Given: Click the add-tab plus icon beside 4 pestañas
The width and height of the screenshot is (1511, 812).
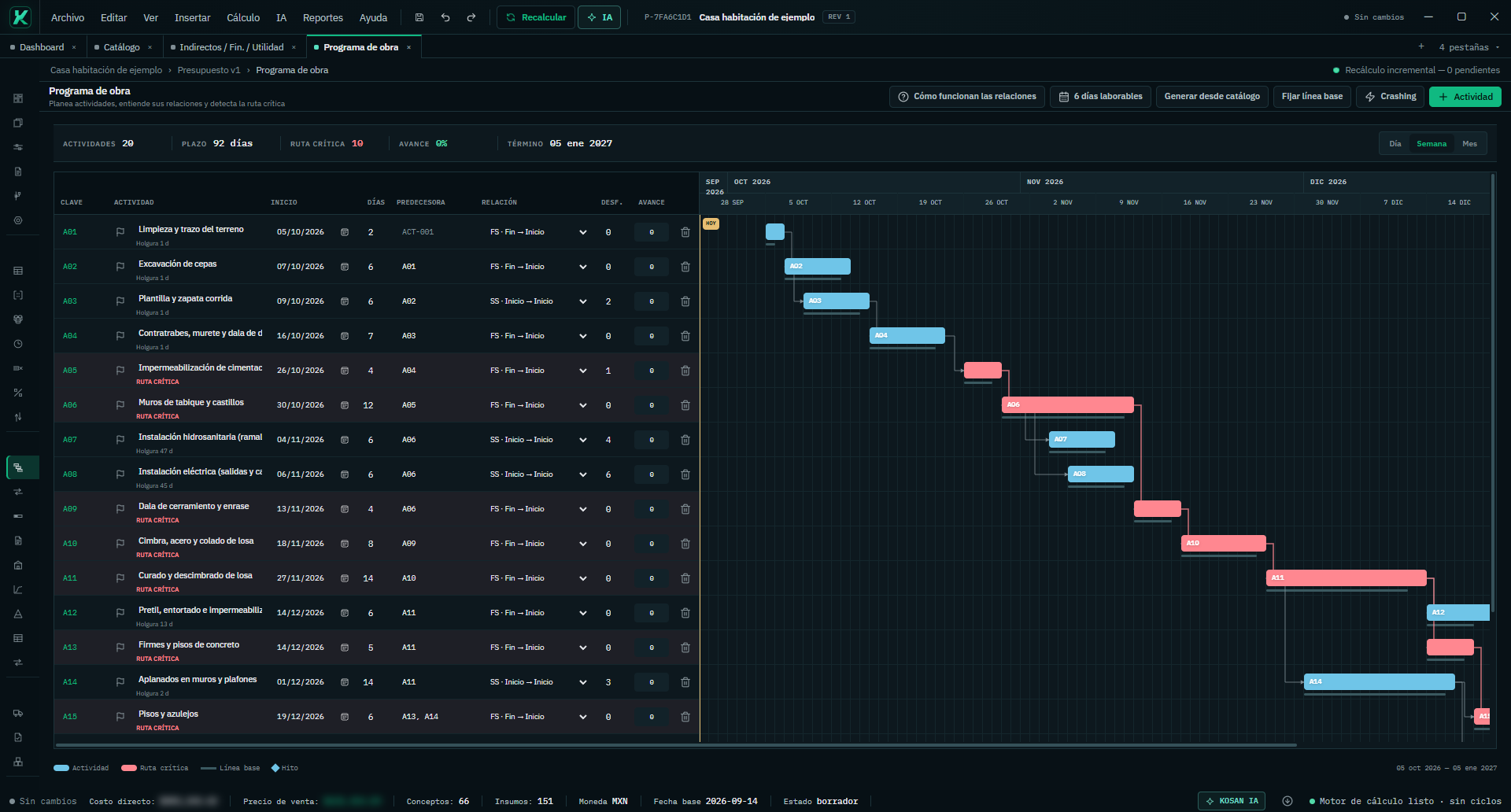Looking at the screenshot, I should (x=1421, y=46).
